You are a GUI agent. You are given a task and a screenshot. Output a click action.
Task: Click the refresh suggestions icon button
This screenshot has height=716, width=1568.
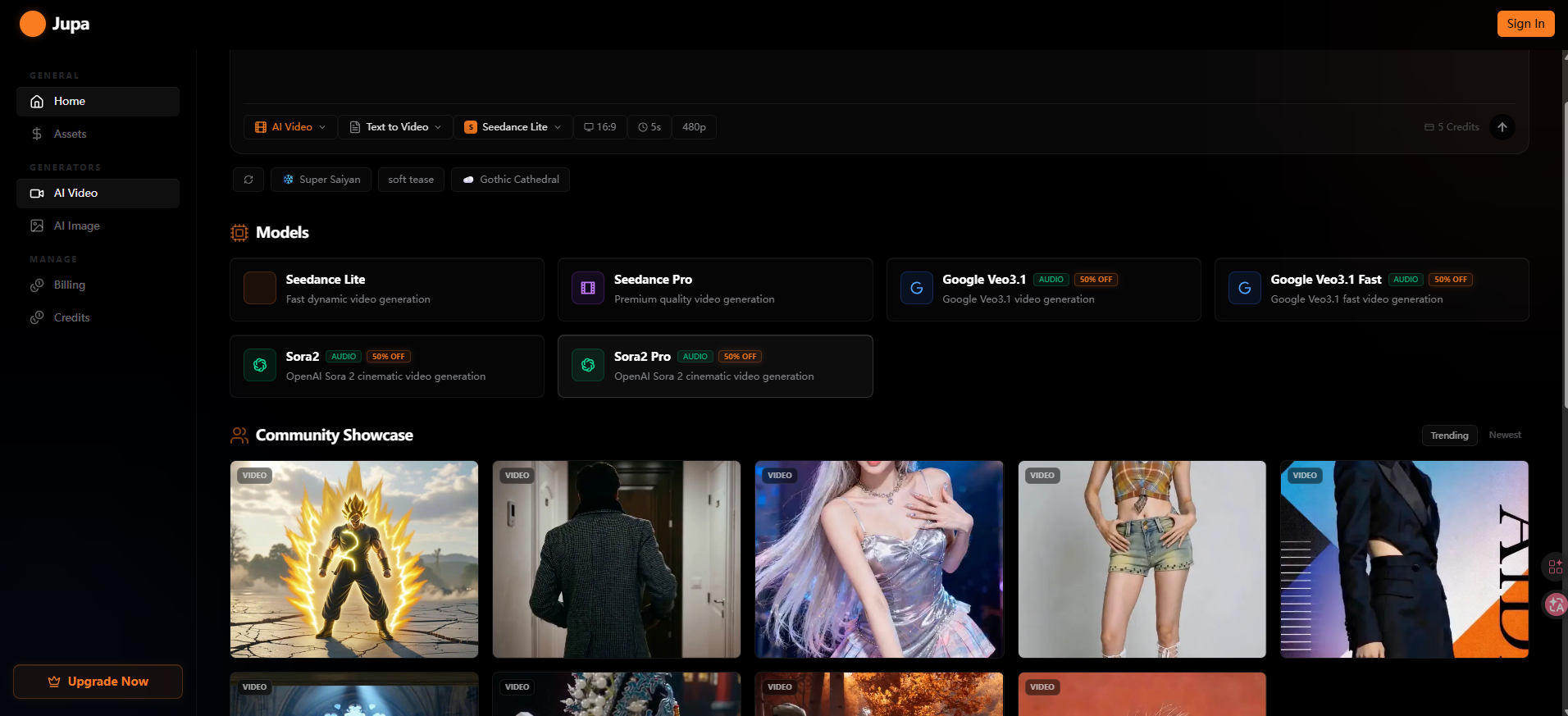coord(248,180)
